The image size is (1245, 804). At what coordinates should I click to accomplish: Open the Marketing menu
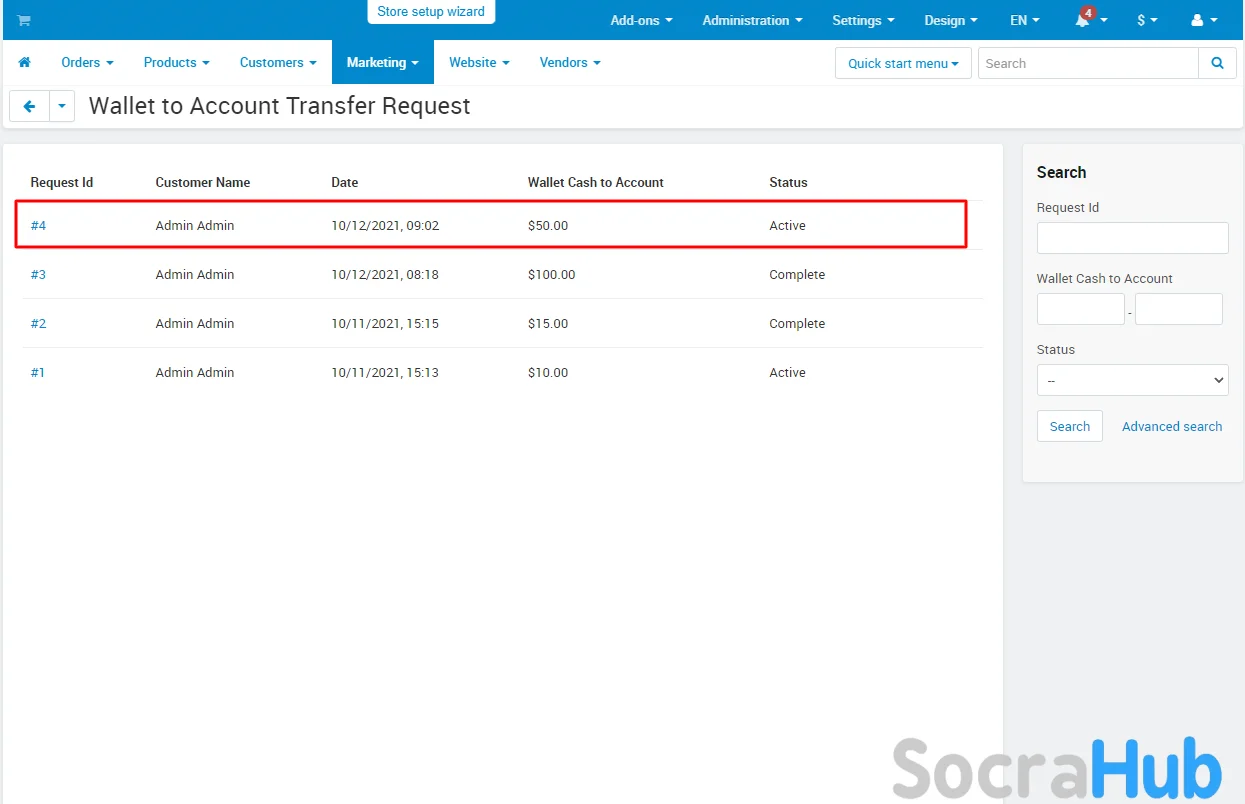point(382,62)
